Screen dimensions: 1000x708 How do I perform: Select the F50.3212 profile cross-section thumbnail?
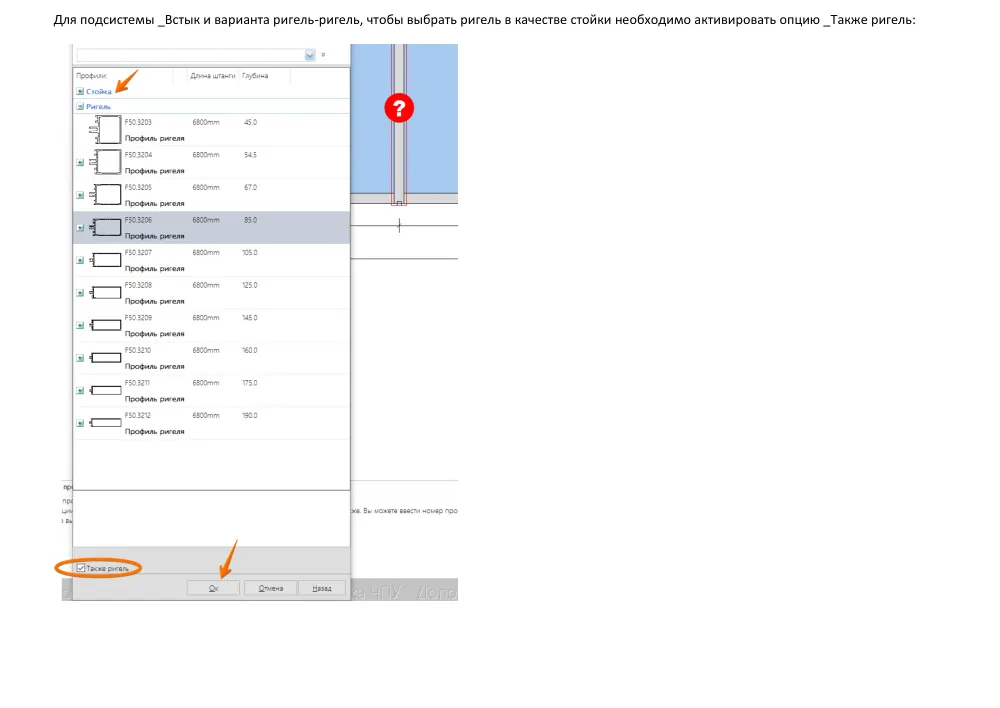105,423
